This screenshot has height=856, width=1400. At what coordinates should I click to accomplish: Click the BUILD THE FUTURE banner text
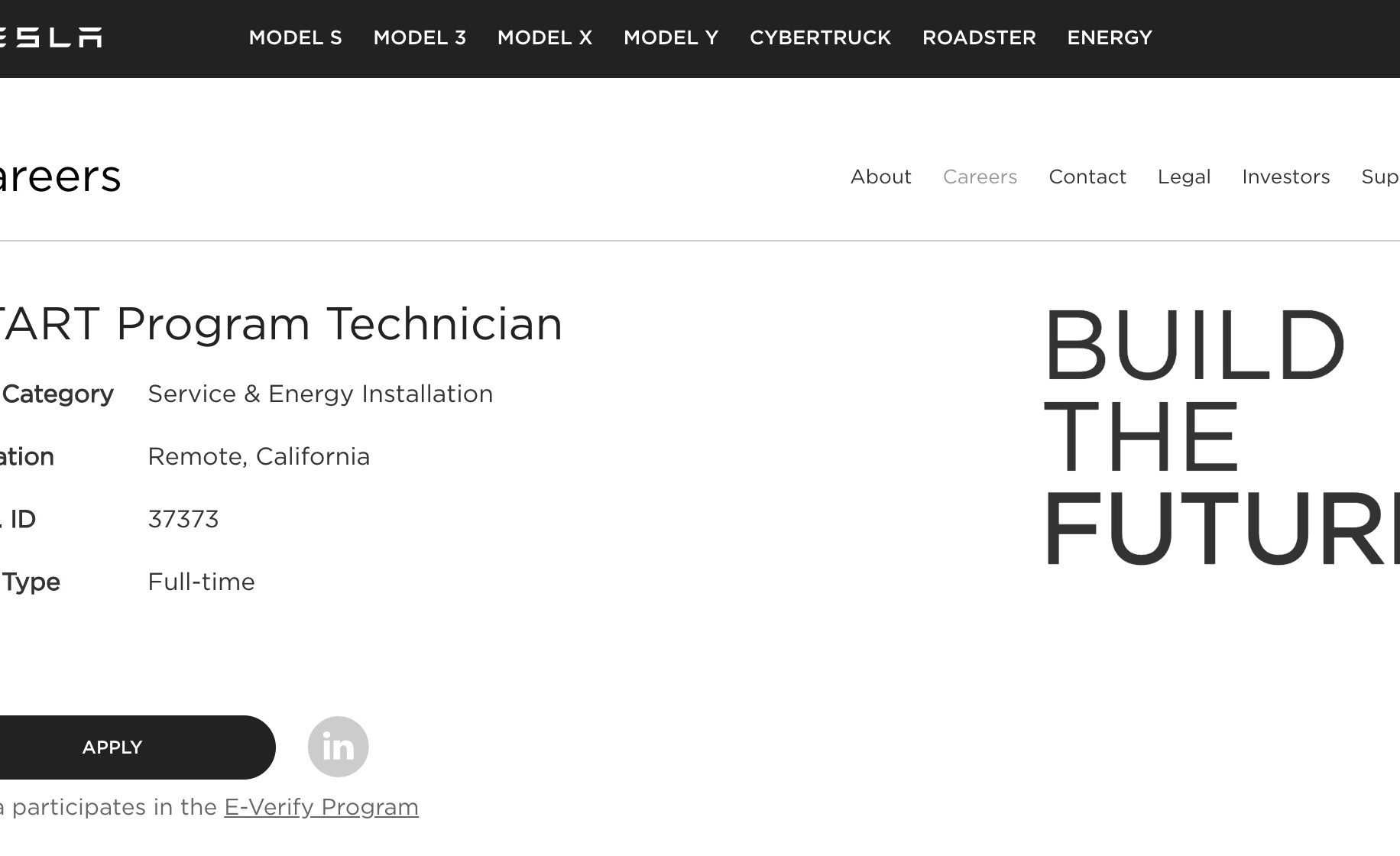1221,436
